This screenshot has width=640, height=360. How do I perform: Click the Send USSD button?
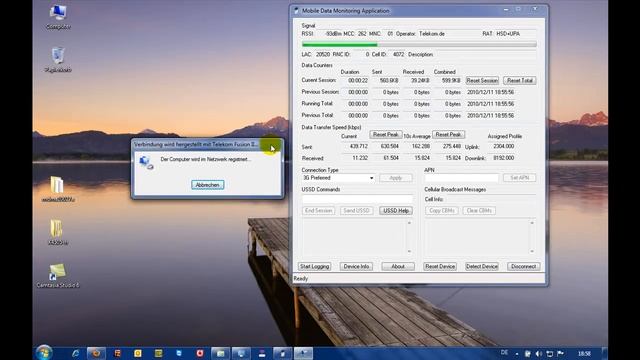point(356,211)
